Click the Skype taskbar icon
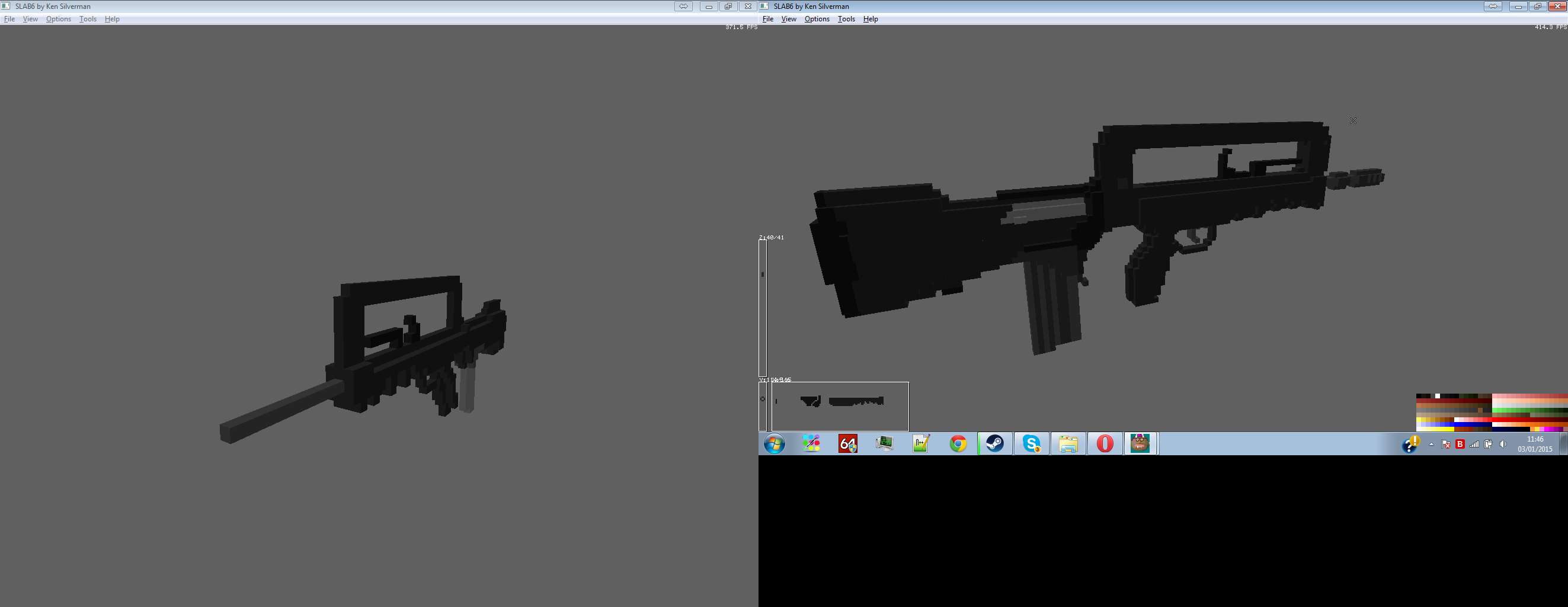 pyautogui.click(x=1031, y=444)
